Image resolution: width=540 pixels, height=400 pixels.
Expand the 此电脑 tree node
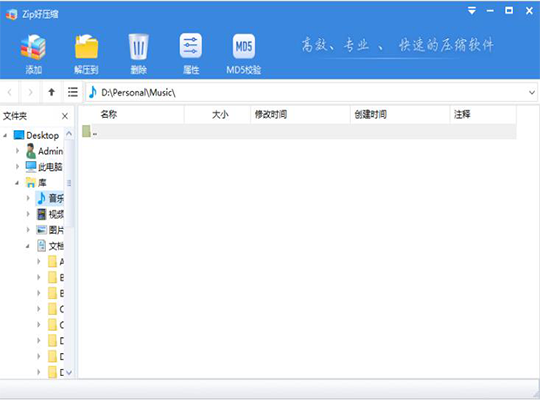click(17, 167)
